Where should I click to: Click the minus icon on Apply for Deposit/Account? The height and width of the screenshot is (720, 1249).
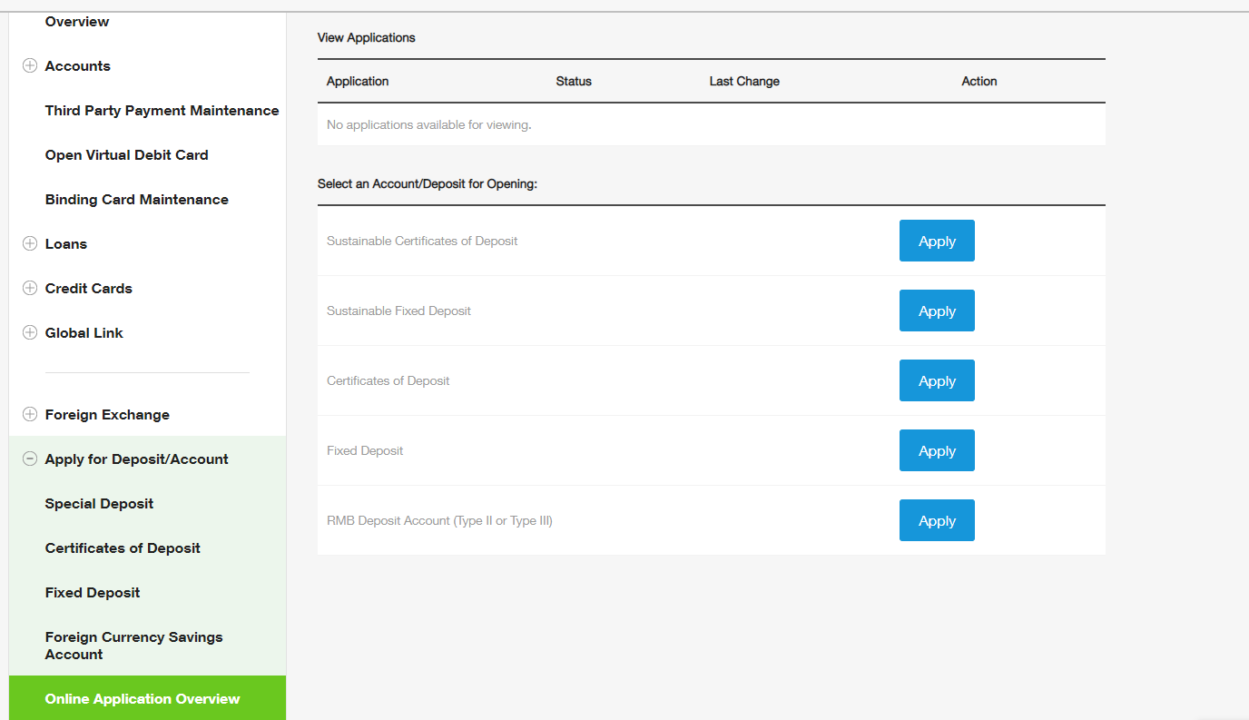pos(28,458)
